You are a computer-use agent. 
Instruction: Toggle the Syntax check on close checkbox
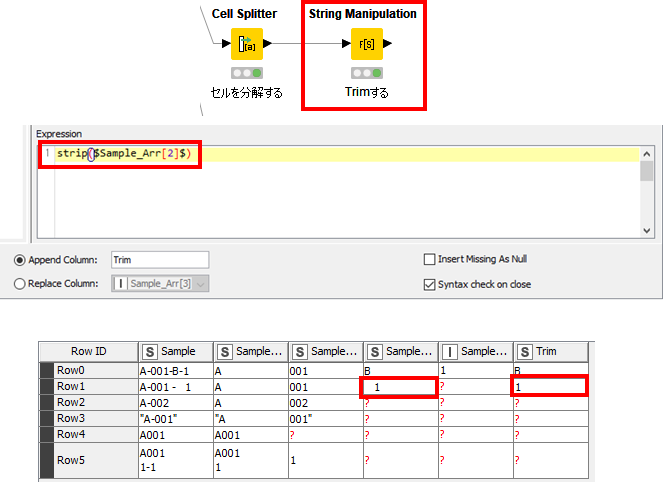pyautogui.click(x=429, y=285)
